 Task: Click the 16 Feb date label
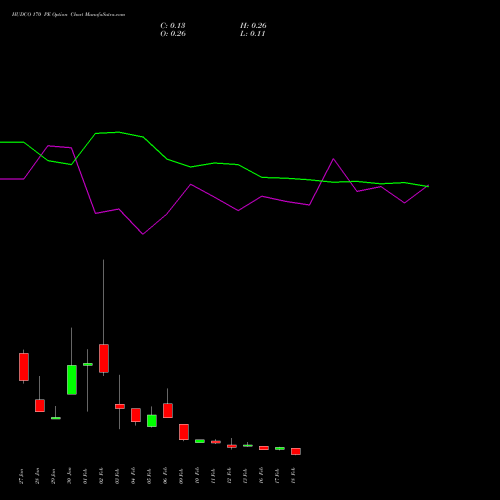(x=262, y=476)
